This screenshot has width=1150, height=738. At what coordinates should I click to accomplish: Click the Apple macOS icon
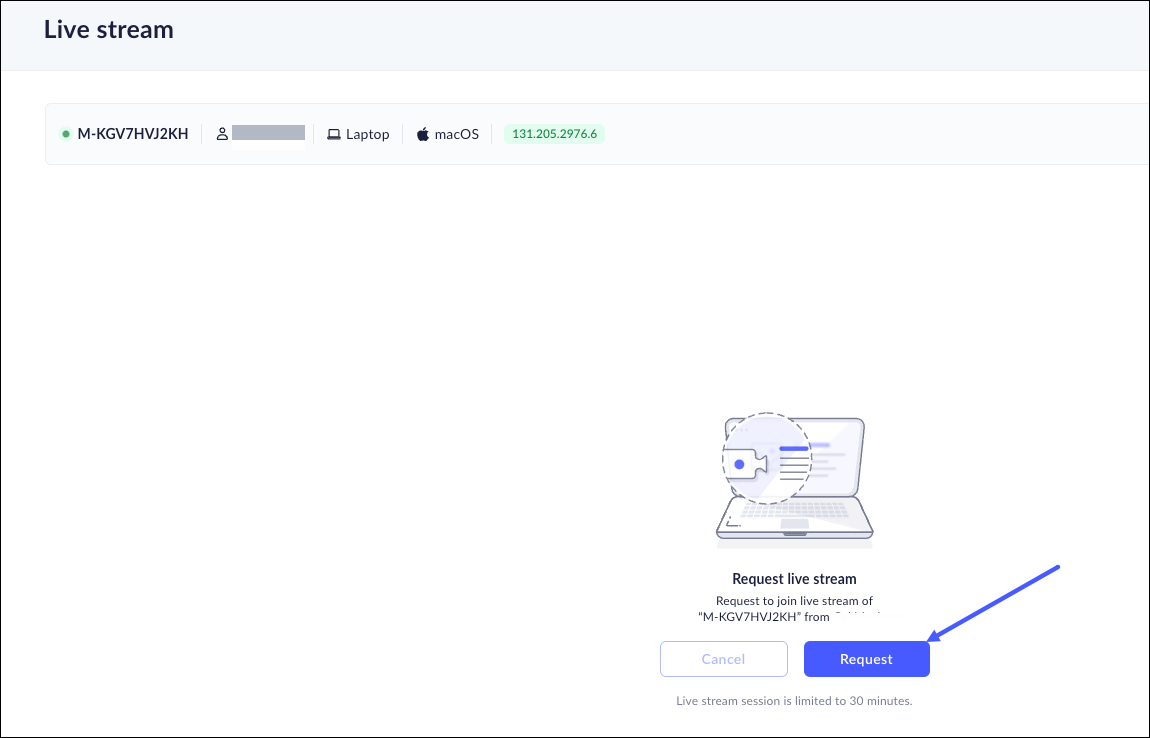coord(422,134)
